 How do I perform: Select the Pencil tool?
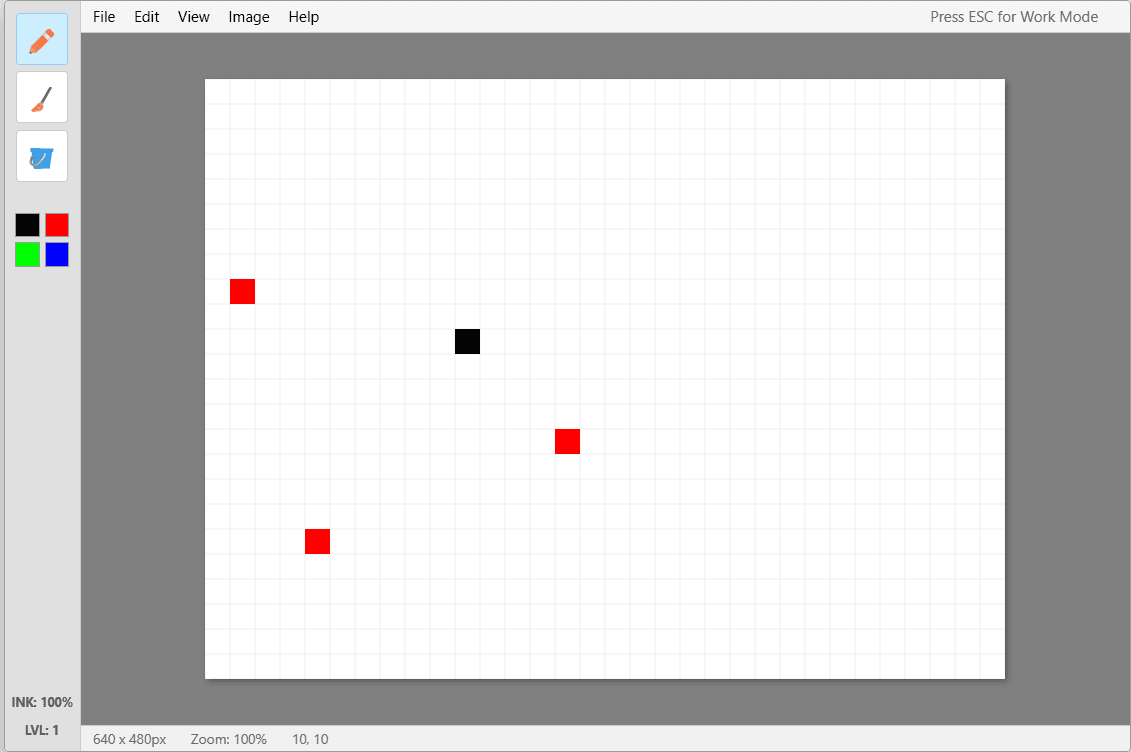[x=42, y=40]
